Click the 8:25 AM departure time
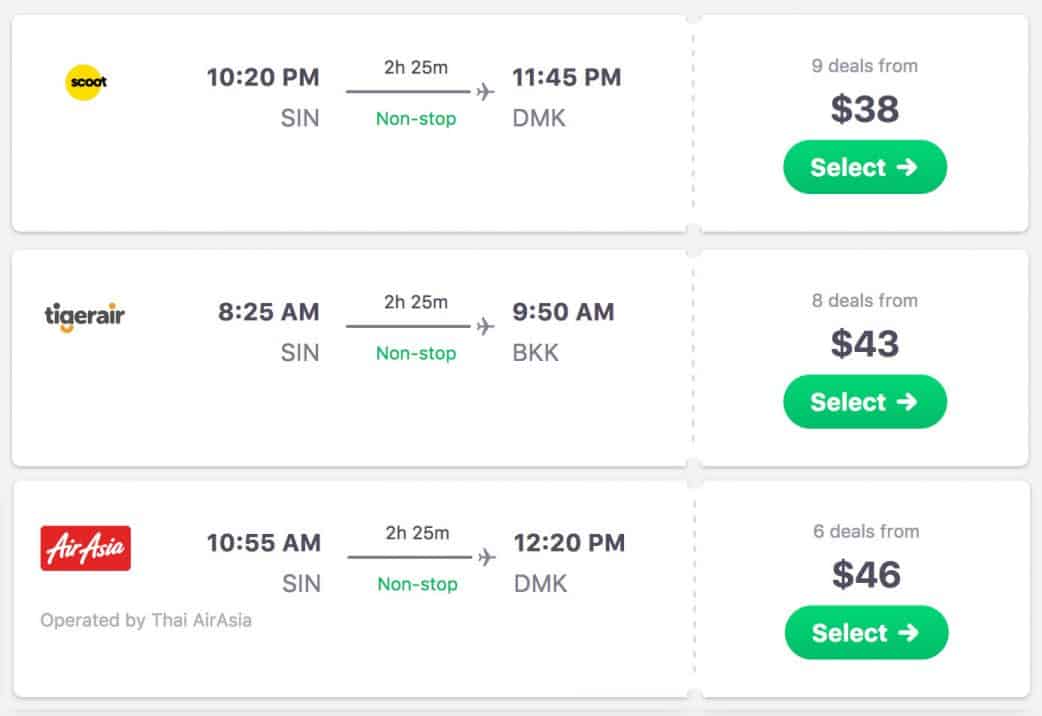 [x=269, y=312]
